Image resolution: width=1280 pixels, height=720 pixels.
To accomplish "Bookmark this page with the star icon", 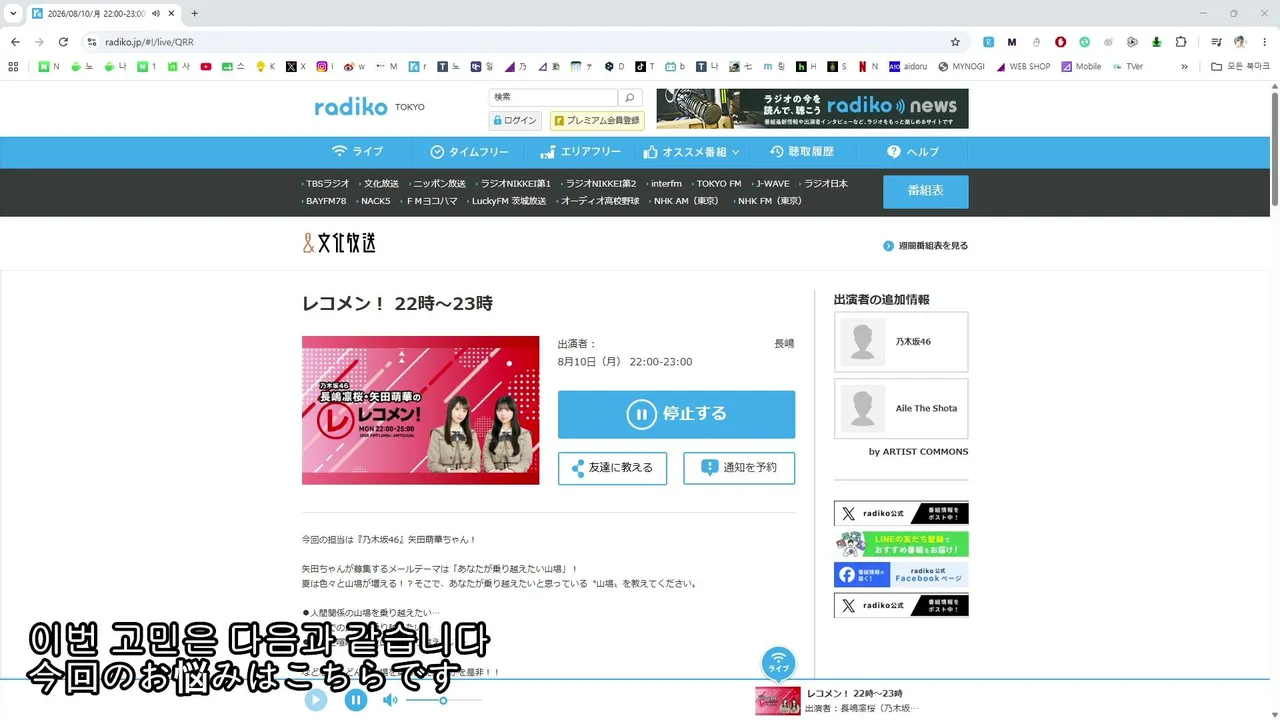I will point(955,42).
